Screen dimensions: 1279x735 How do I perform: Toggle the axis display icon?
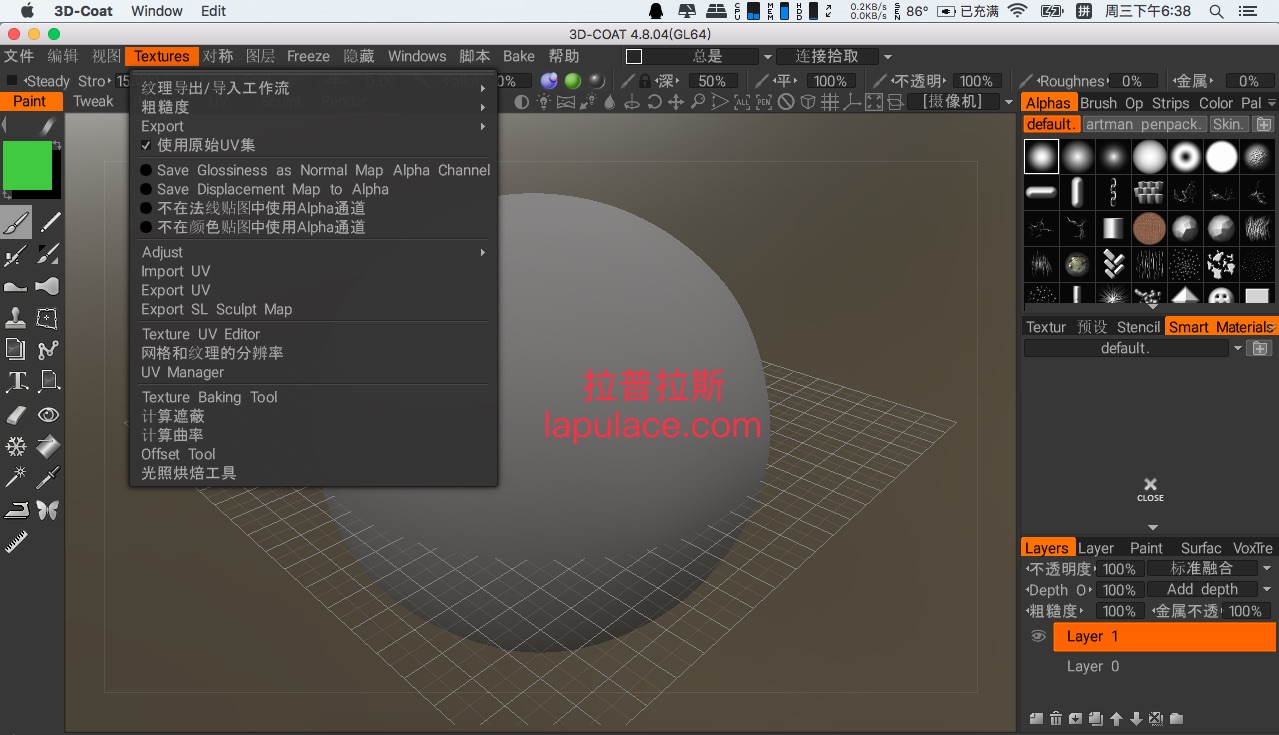click(x=852, y=102)
